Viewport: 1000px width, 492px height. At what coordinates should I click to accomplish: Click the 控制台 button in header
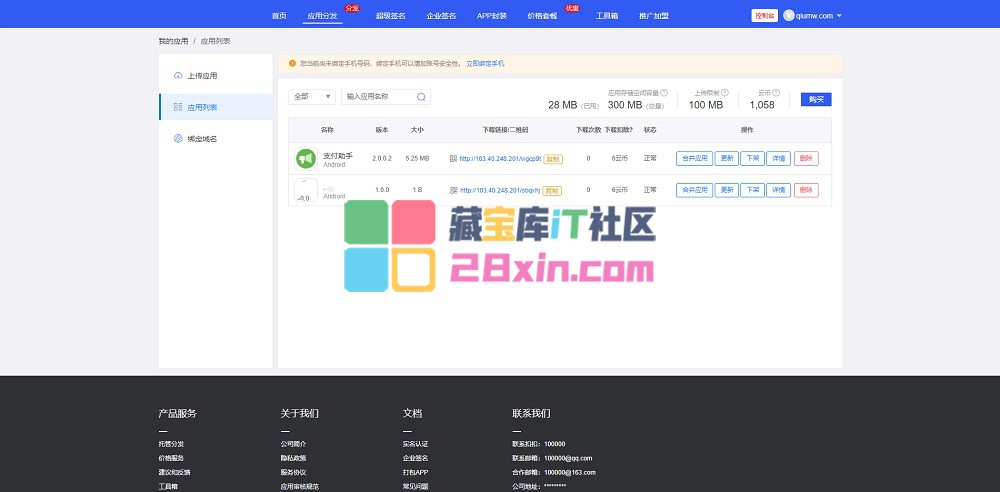(764, 16)
